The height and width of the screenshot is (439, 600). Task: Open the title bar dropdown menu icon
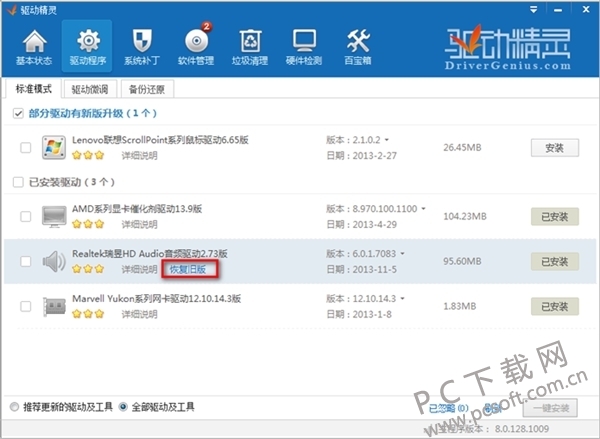(533, 10)
